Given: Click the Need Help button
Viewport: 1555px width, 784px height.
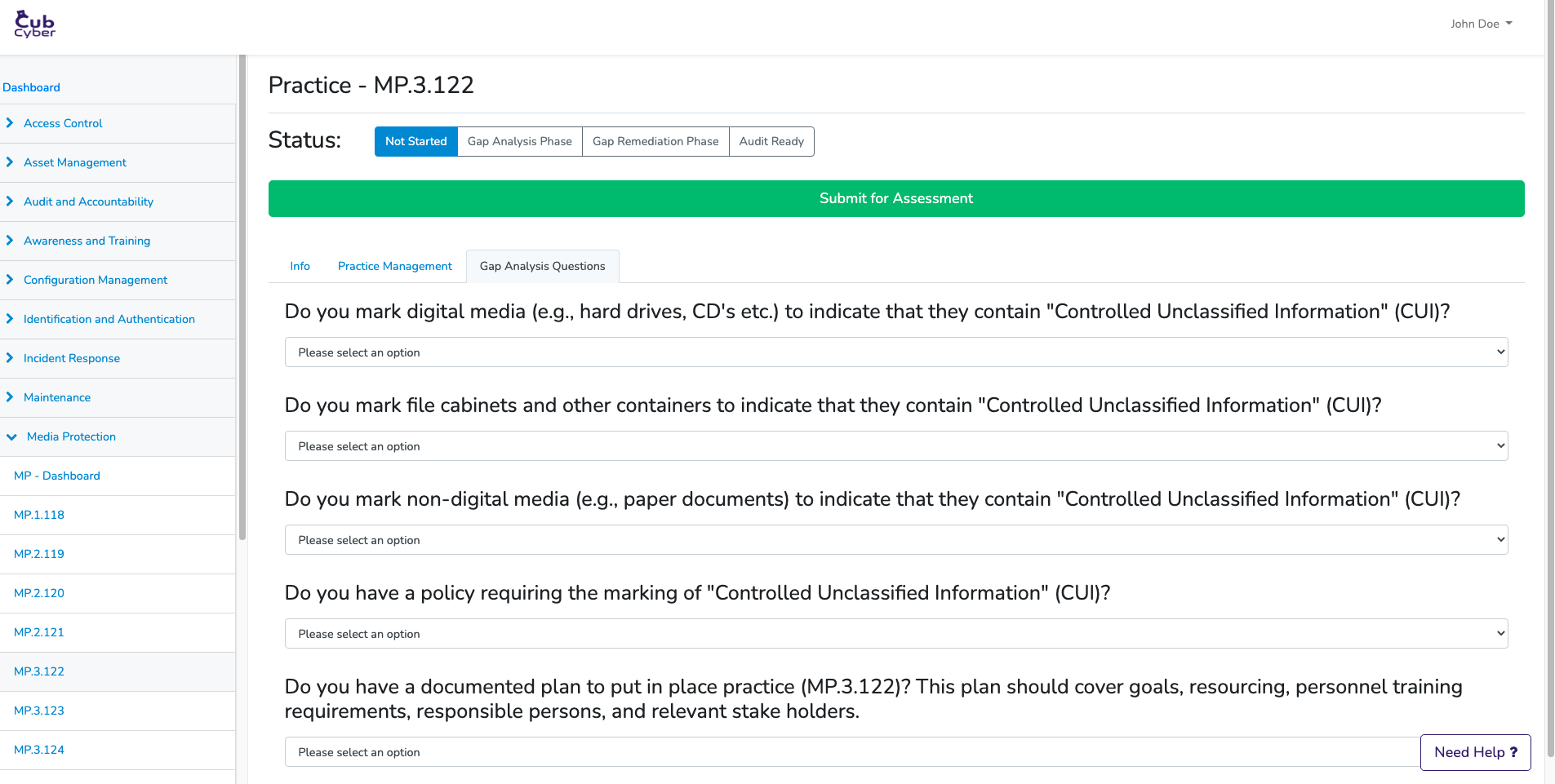Looking at the screenshot, I should (1475, 752).
